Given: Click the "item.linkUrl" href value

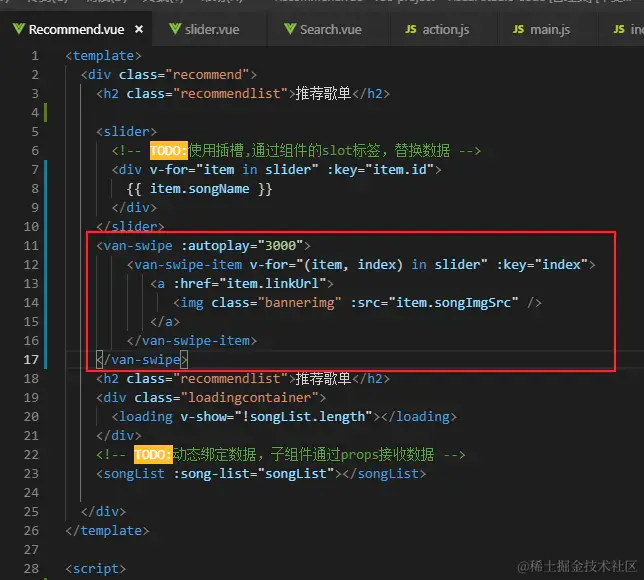Looking at the screenshot, I should (x=273, y=283).
